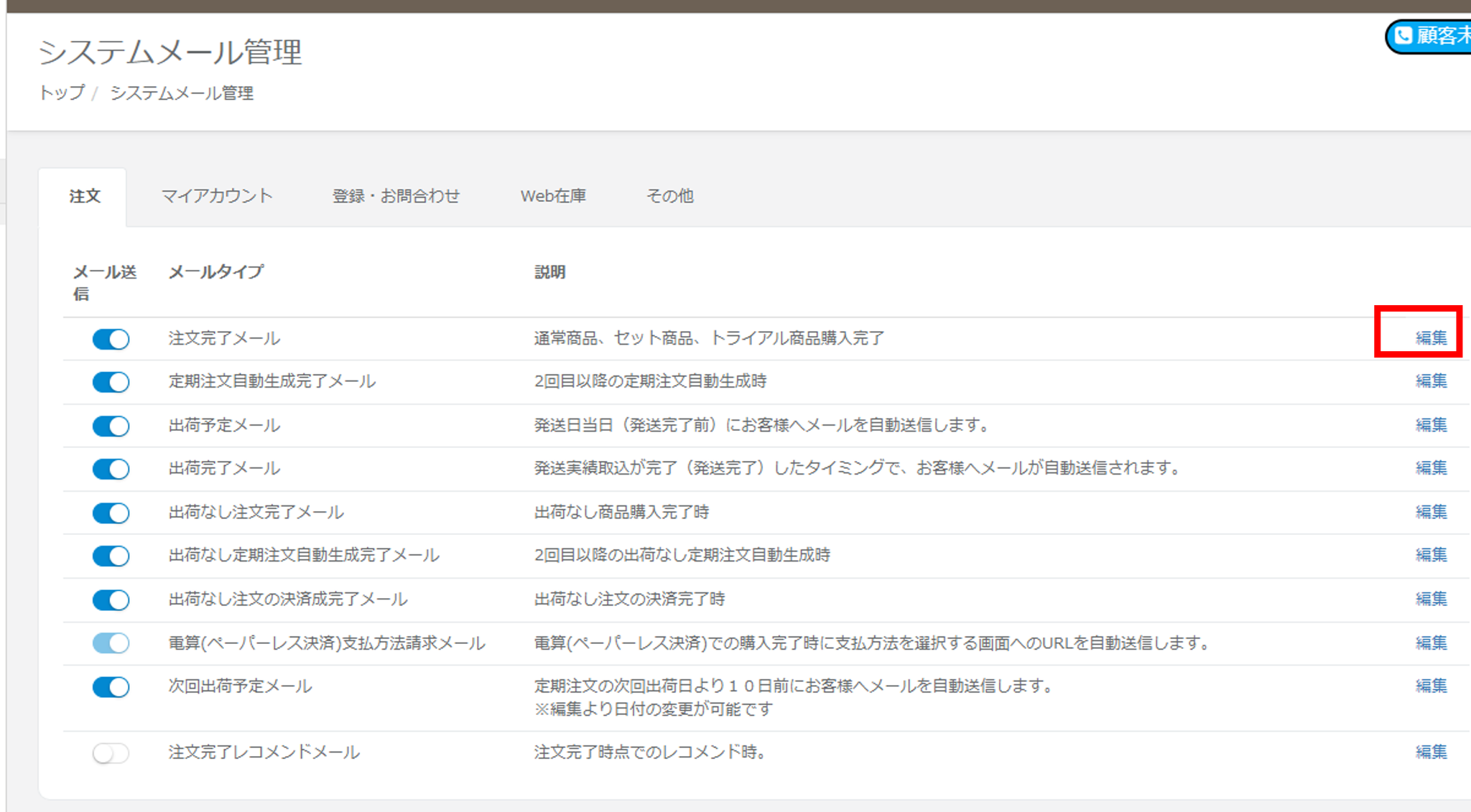Go to トップ breadcrumb link
This screenshot has height=812, width=1471.
pyautogui.click(x=61, y=93)
